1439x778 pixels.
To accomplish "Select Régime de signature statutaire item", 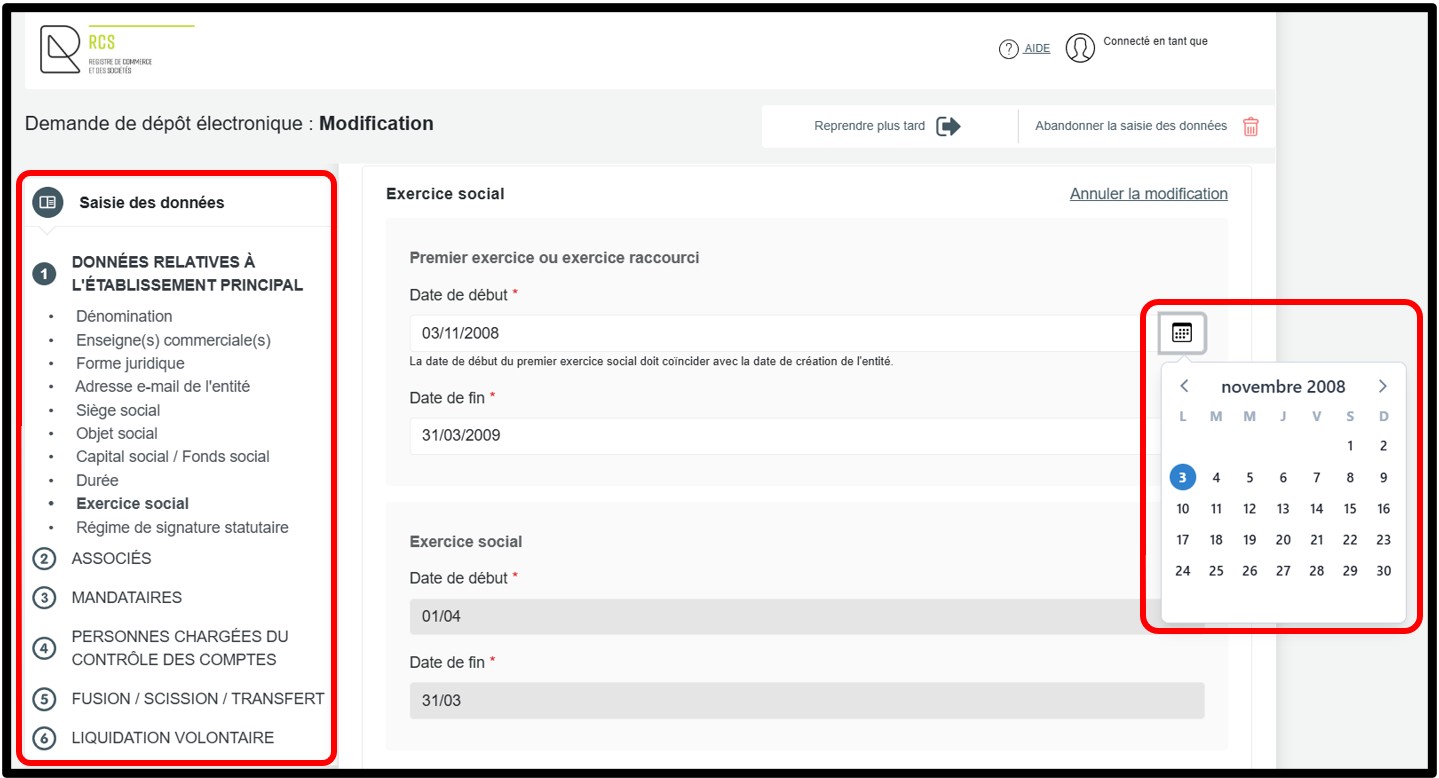I will [x=182, y=527].
